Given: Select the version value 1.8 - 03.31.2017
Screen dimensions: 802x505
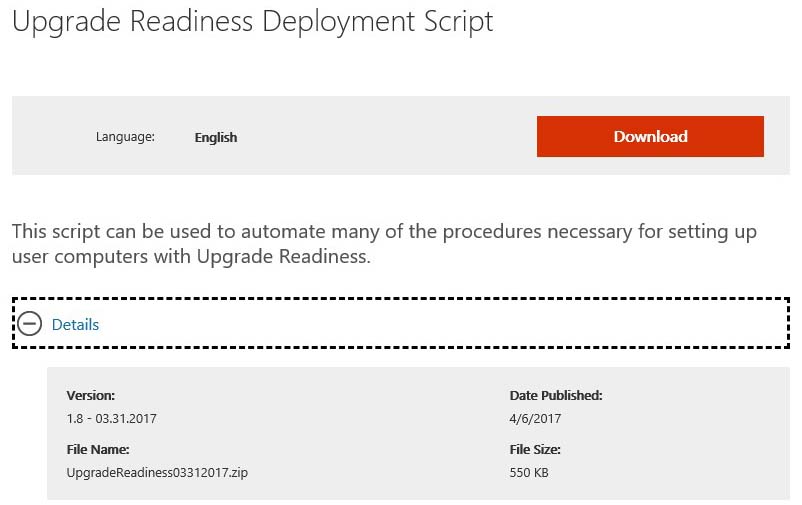Looking at the screenshot, I should pos(111,419).
